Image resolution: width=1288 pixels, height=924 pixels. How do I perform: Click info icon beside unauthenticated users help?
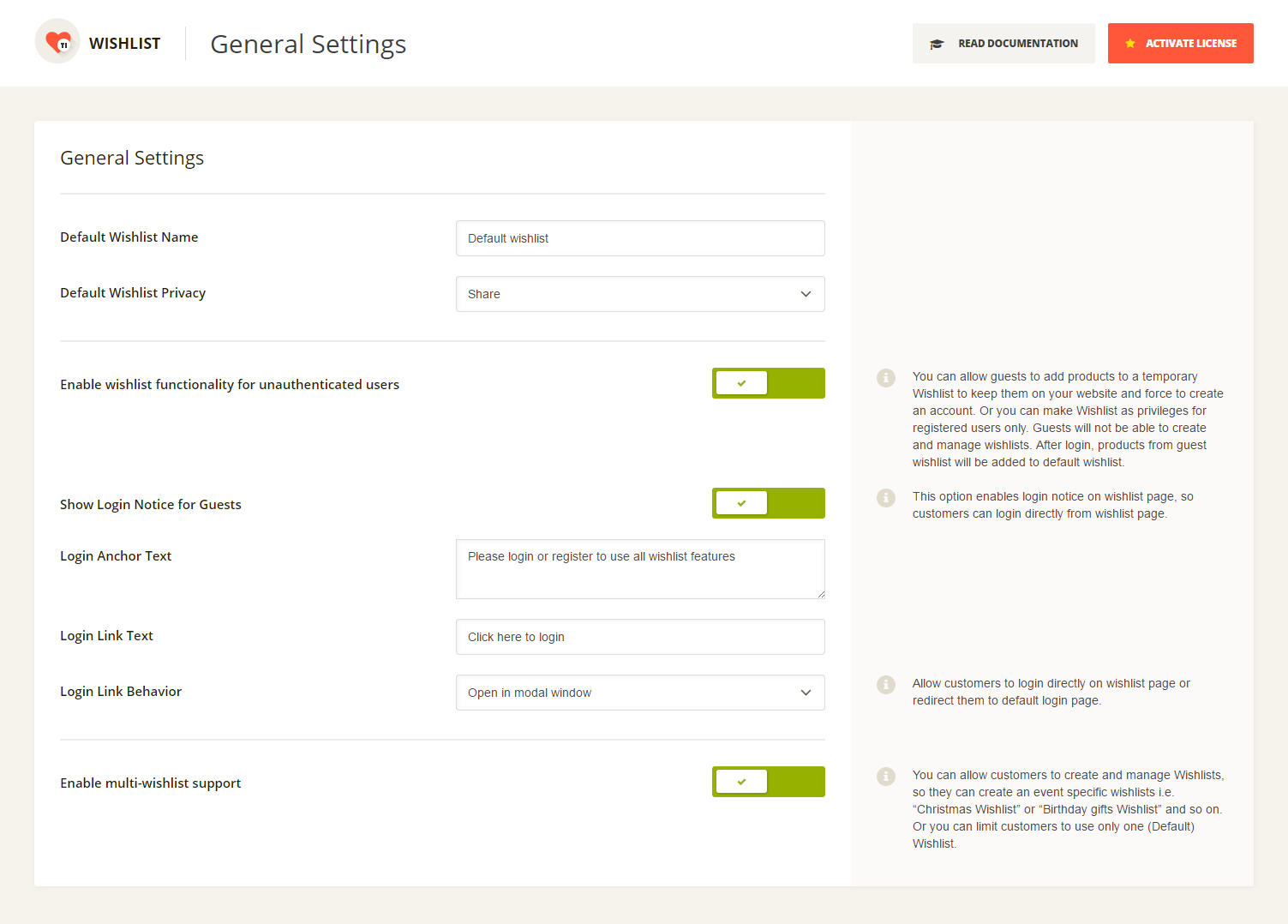[x=886, y=378]
